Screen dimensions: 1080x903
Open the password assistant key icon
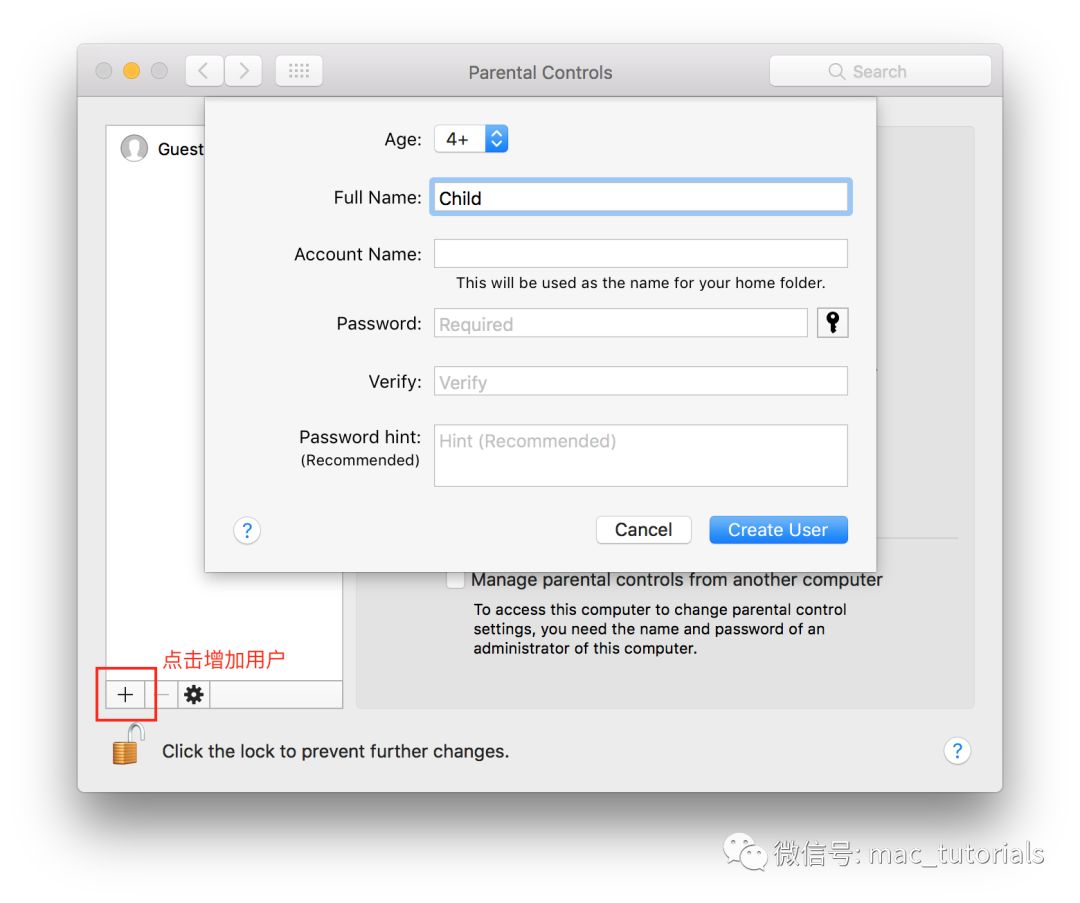[x=832, y=323]
